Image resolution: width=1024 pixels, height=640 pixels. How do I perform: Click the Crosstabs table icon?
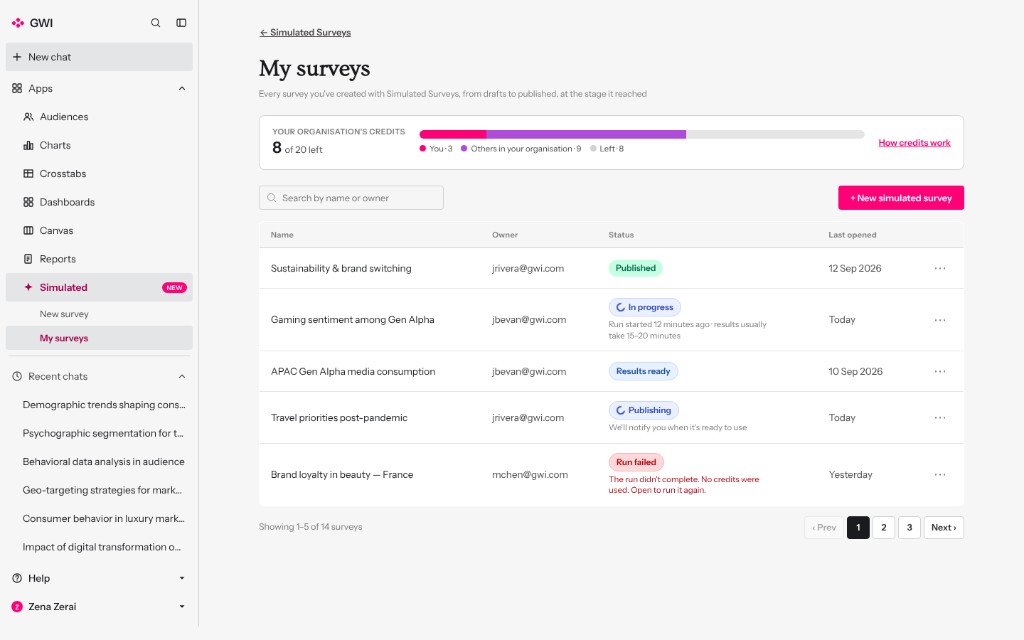click(x=28, y=174)
